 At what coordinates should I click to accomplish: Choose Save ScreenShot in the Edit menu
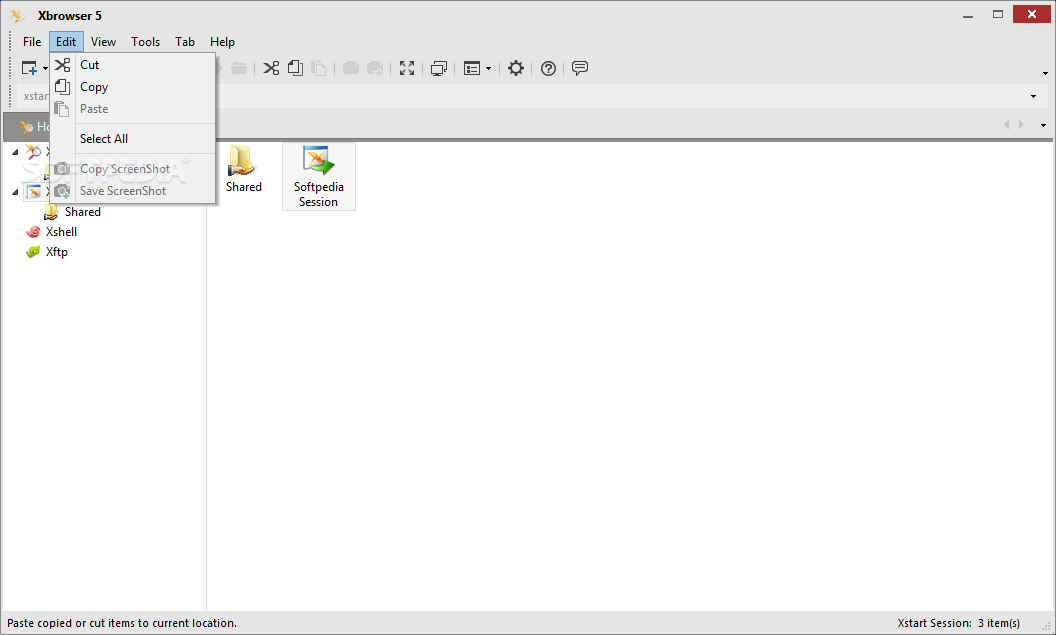tap(133, 191)
